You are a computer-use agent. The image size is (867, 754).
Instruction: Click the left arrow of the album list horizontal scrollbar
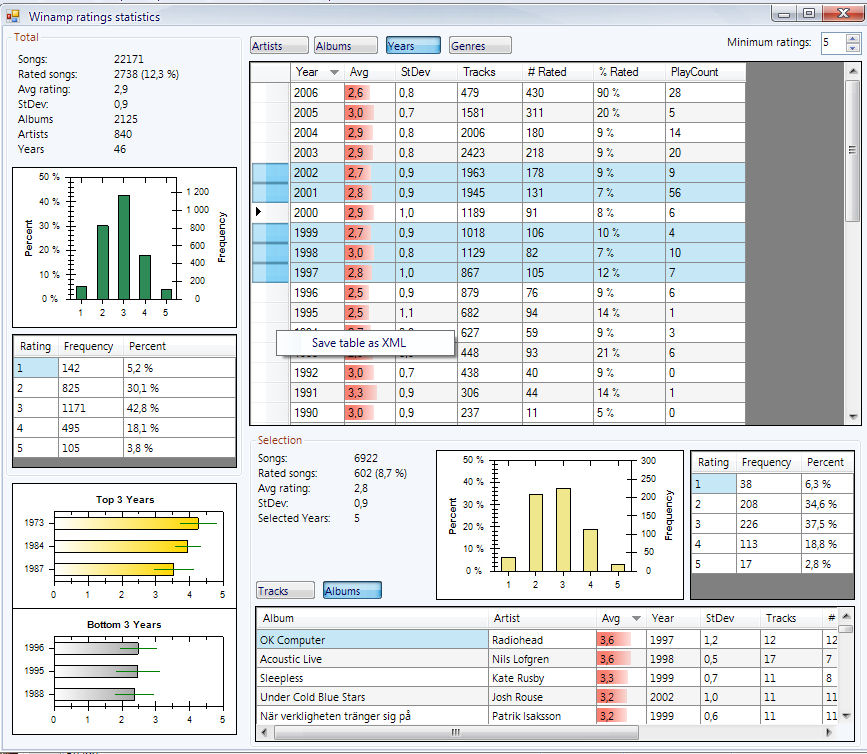coord(264,732)
